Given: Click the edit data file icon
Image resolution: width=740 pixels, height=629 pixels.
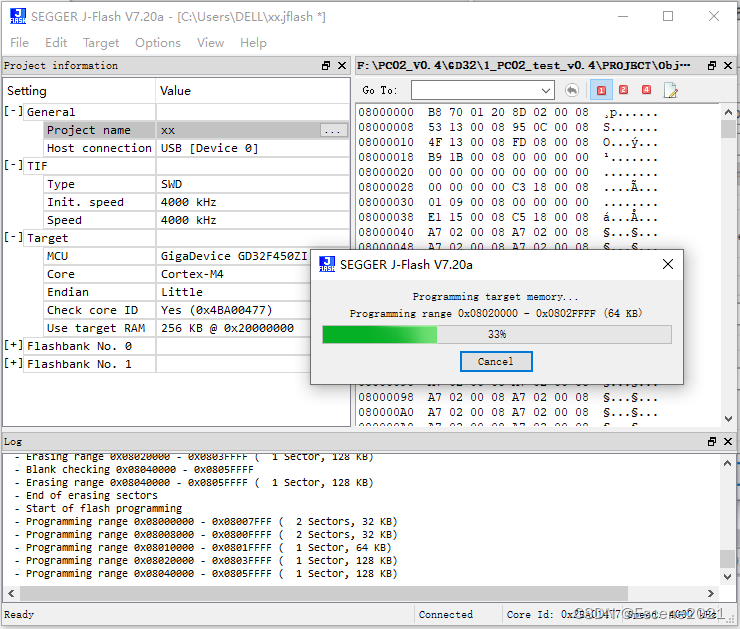Looking at the screenshot, I should click(670, 90).
